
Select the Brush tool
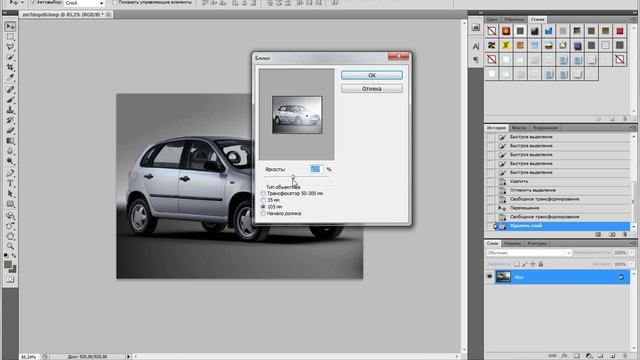pyautogui.click(x=10, y=100)
